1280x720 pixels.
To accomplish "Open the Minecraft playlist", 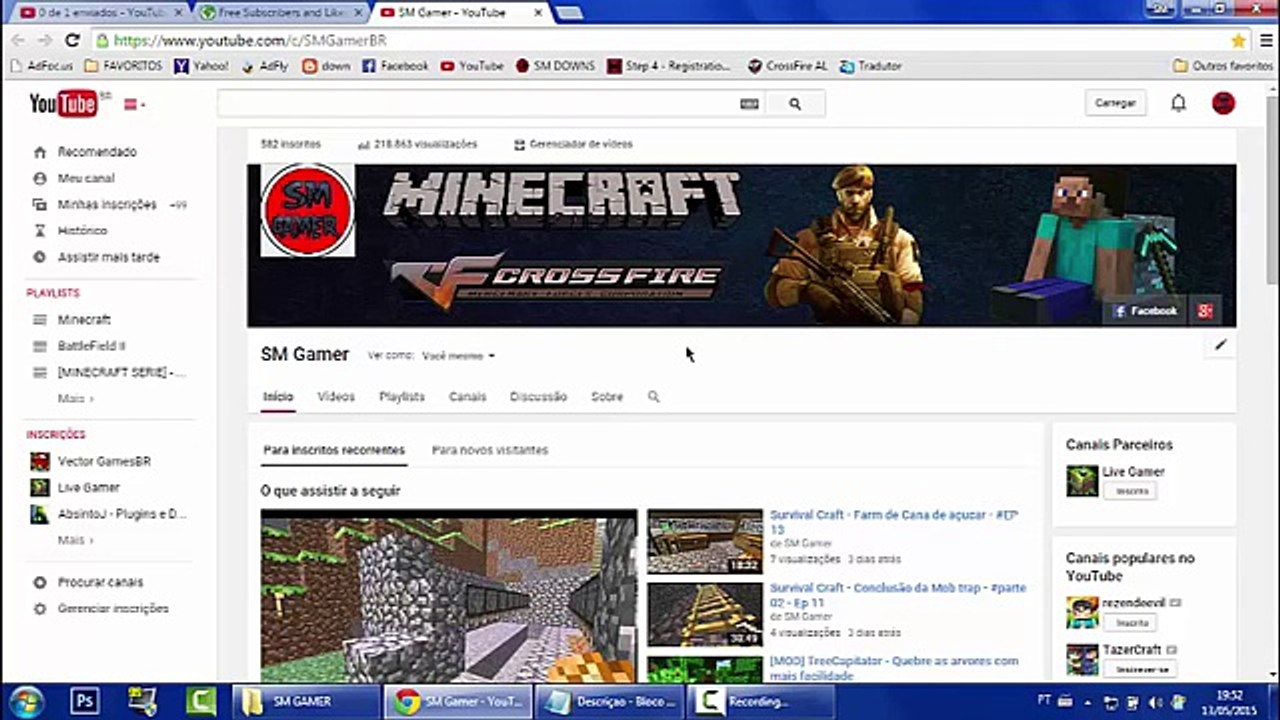I will [x=84, y=320].
